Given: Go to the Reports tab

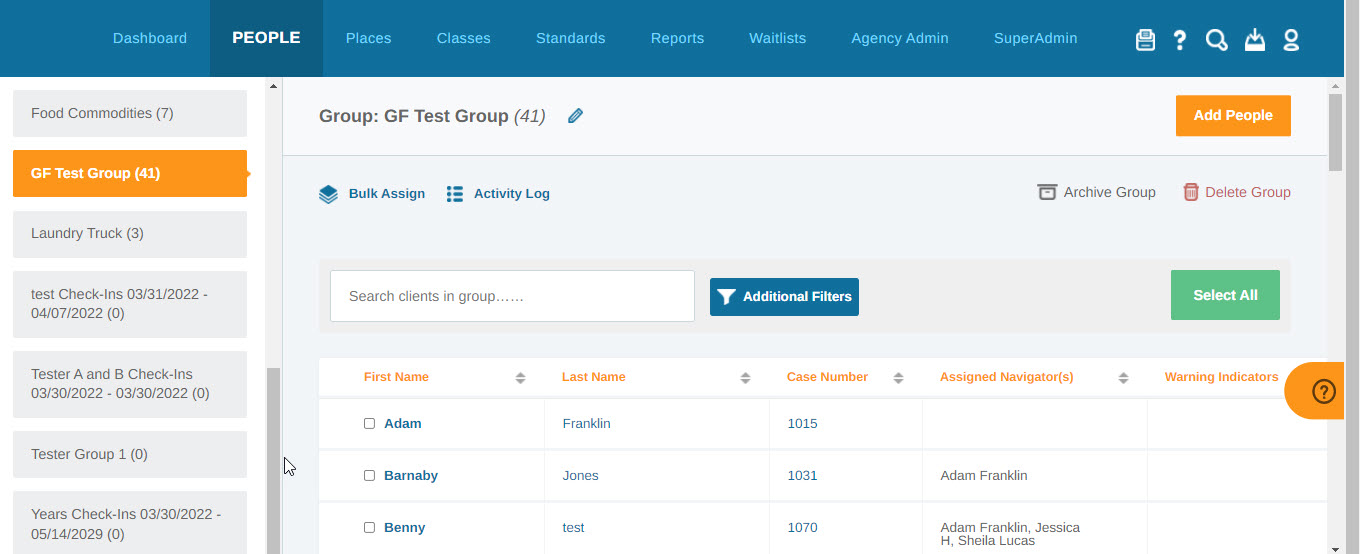Looking at the screenshot, I should tap(677, 38).
